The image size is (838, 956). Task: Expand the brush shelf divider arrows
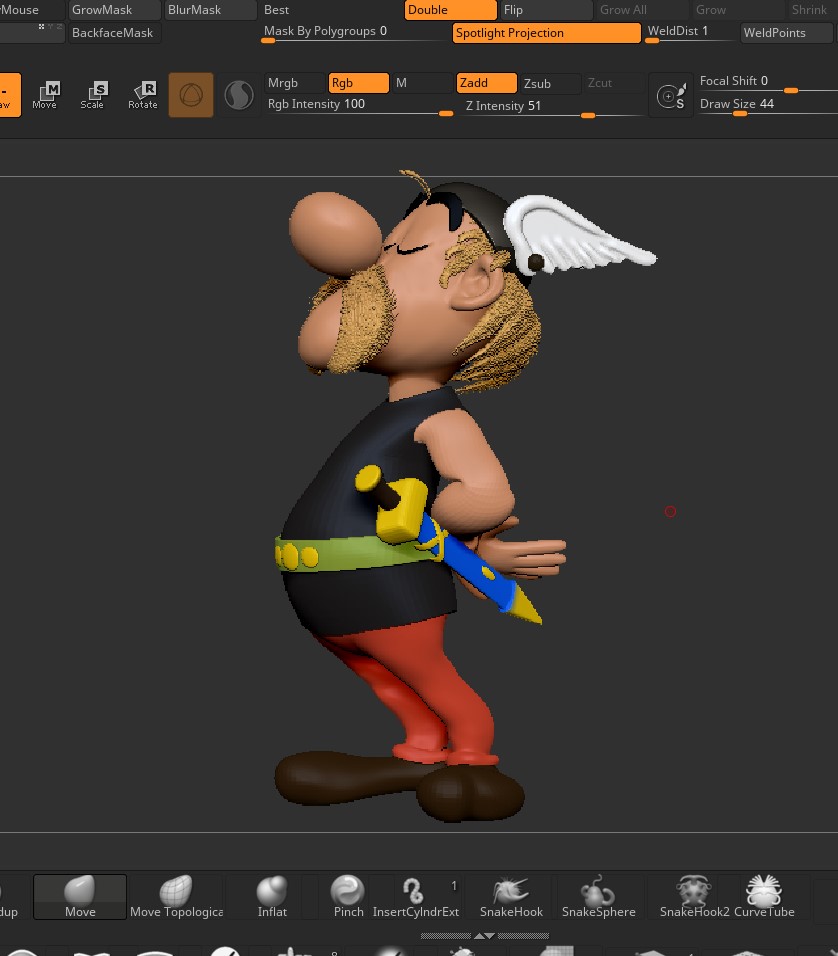click(x=484, y=935)
